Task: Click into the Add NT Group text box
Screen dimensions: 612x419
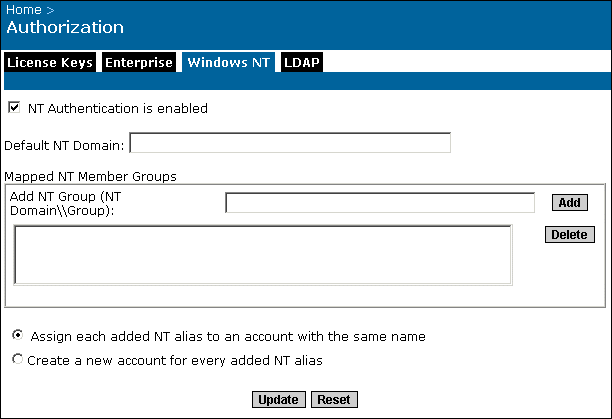Action: point(380,202)
